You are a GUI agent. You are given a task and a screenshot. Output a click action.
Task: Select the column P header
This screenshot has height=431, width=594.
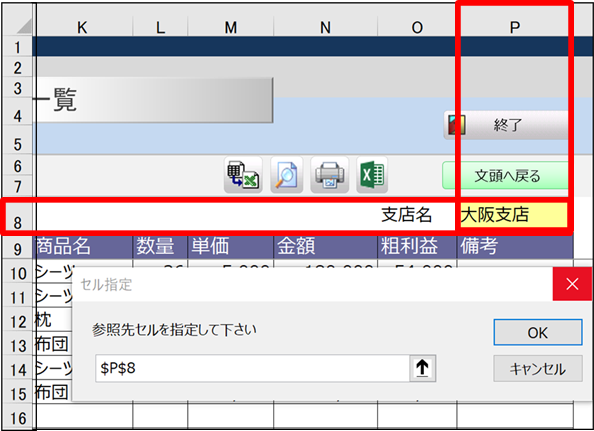(x=514, y=27)
